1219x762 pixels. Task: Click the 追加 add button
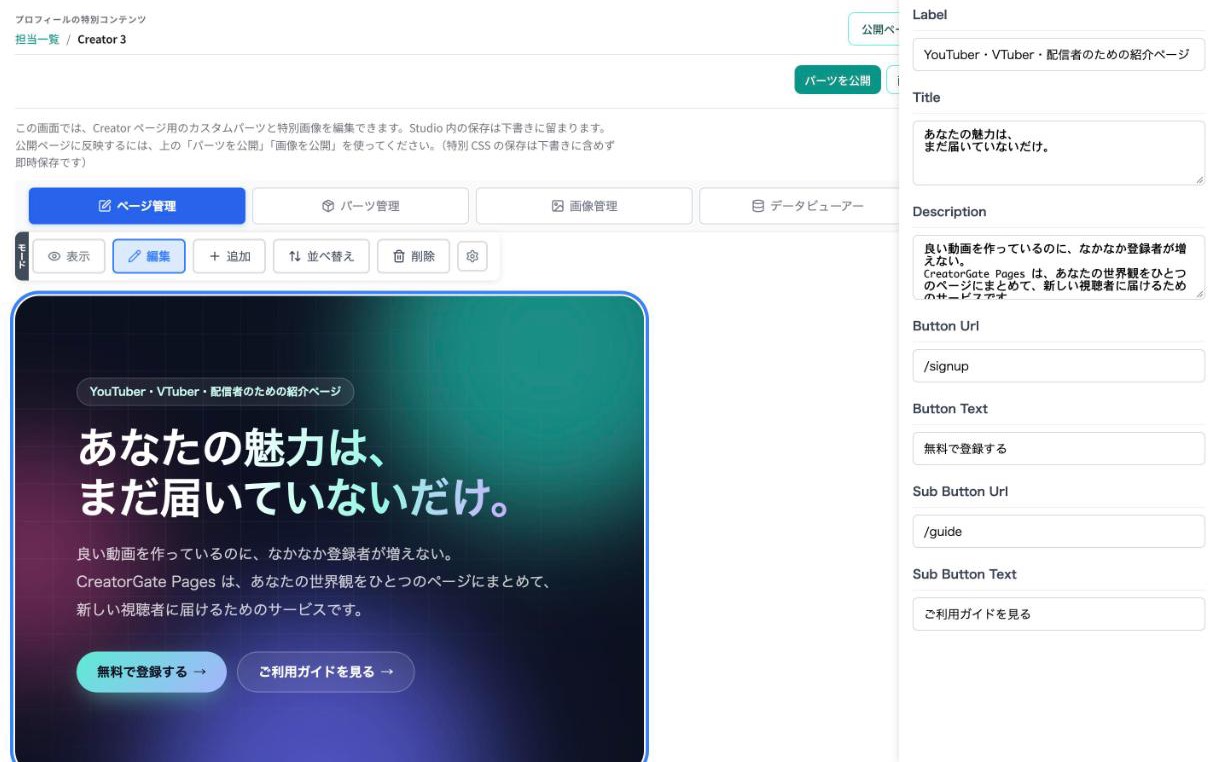coord(229,256)
